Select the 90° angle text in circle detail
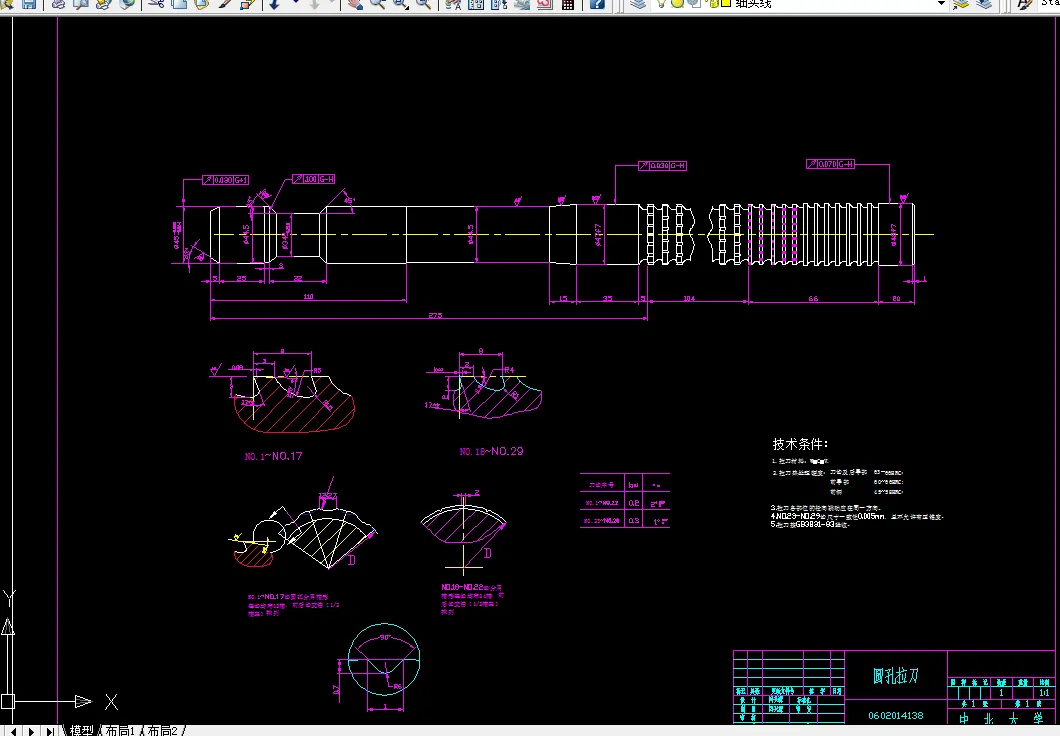The height and width of the screenshot is (736, 1060). point(385,637)
